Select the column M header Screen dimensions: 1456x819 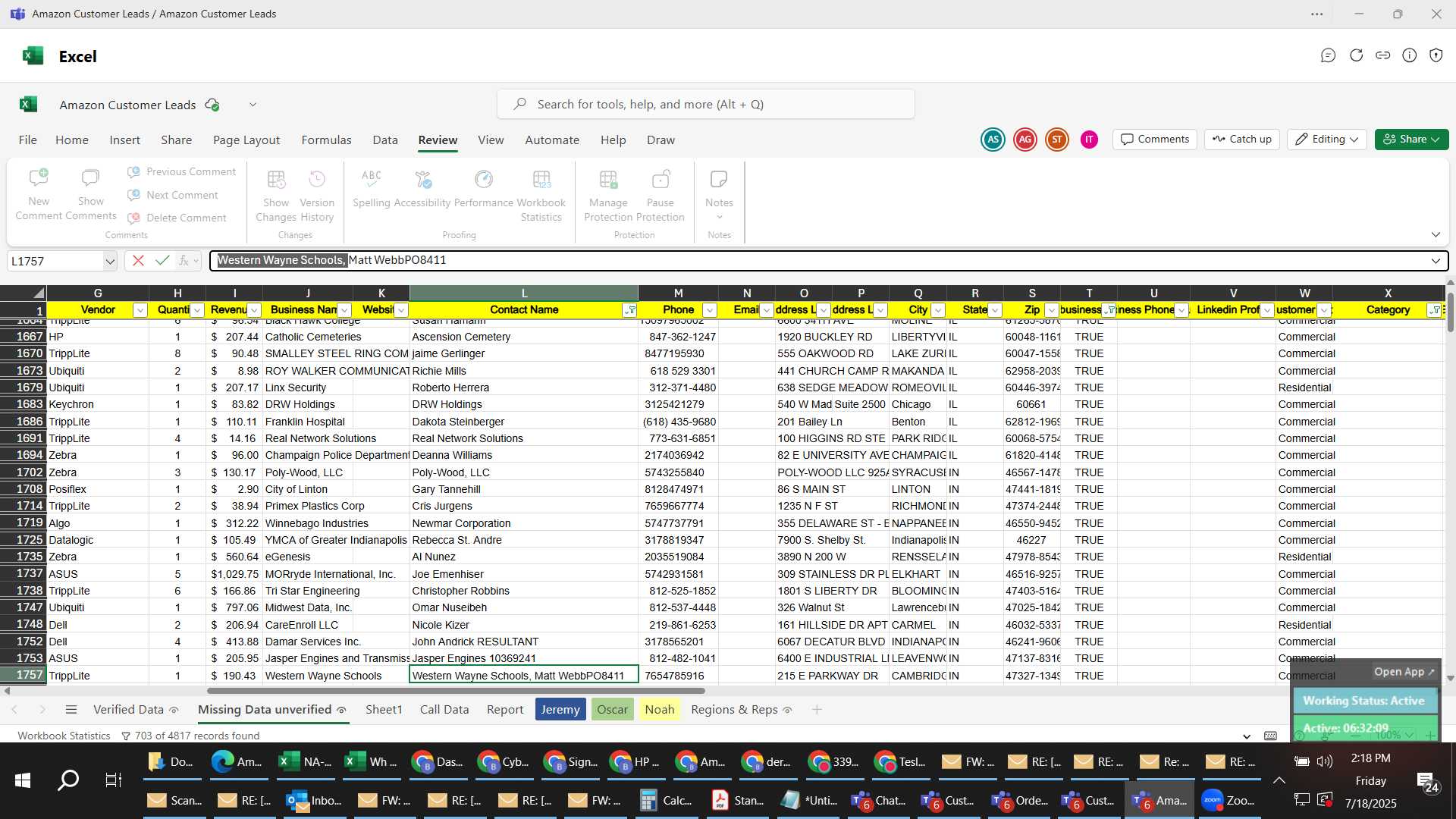point(678,293)
